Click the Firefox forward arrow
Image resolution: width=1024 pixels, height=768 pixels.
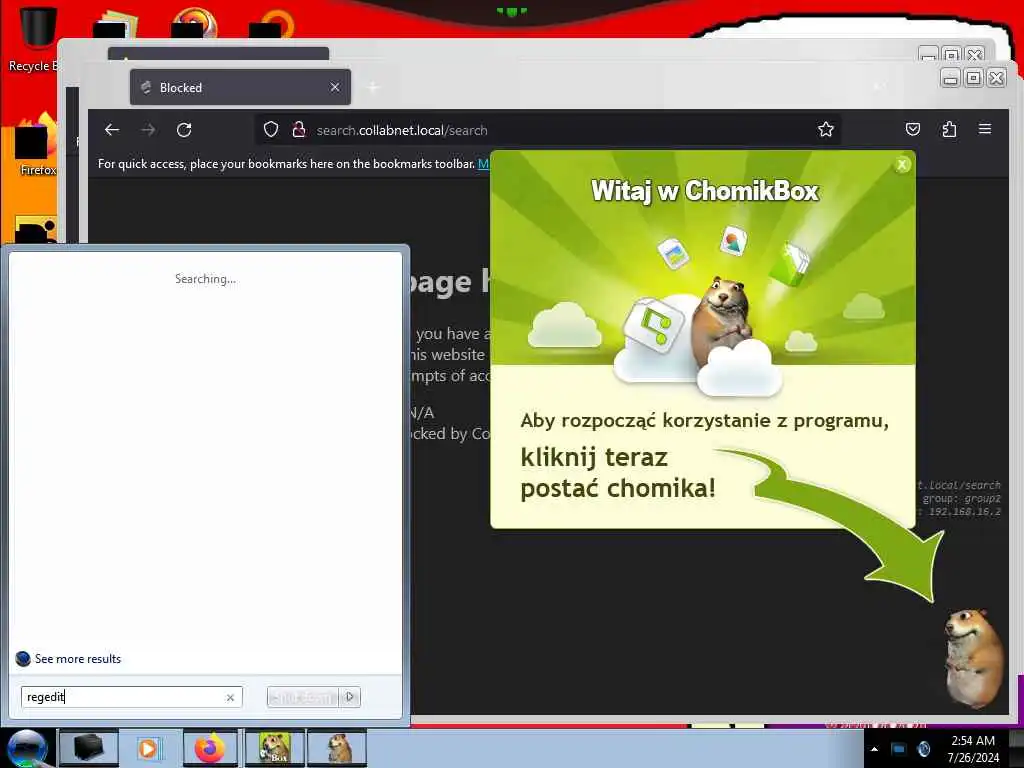pyautogui.click(x=148, y=130)
